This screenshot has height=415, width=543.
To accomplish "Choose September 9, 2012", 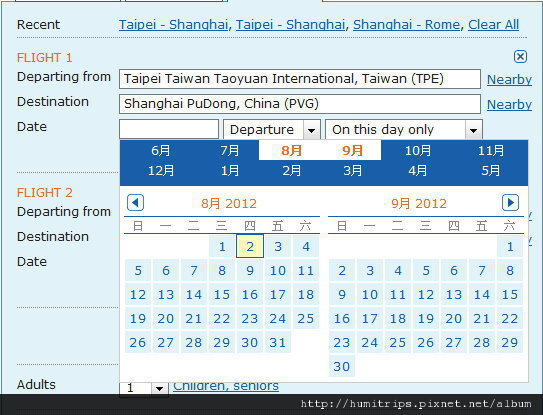I will pyautogui.click(x=342, y=294).
